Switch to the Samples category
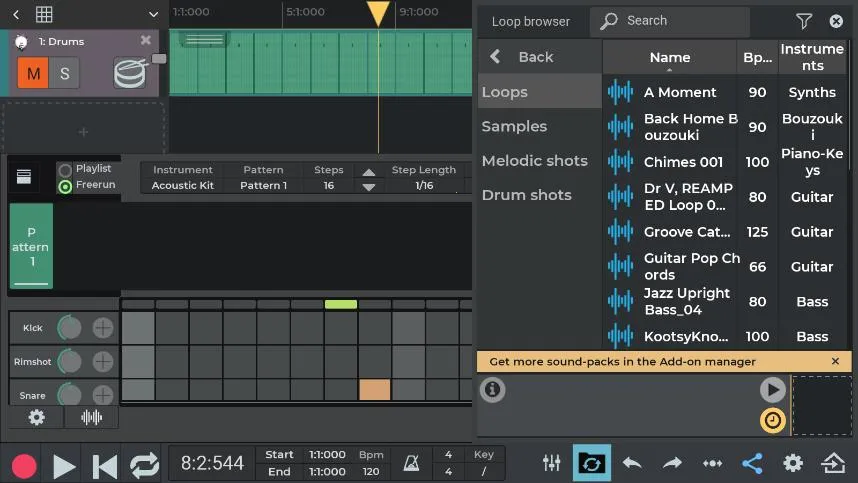 [x=514, y=126]
